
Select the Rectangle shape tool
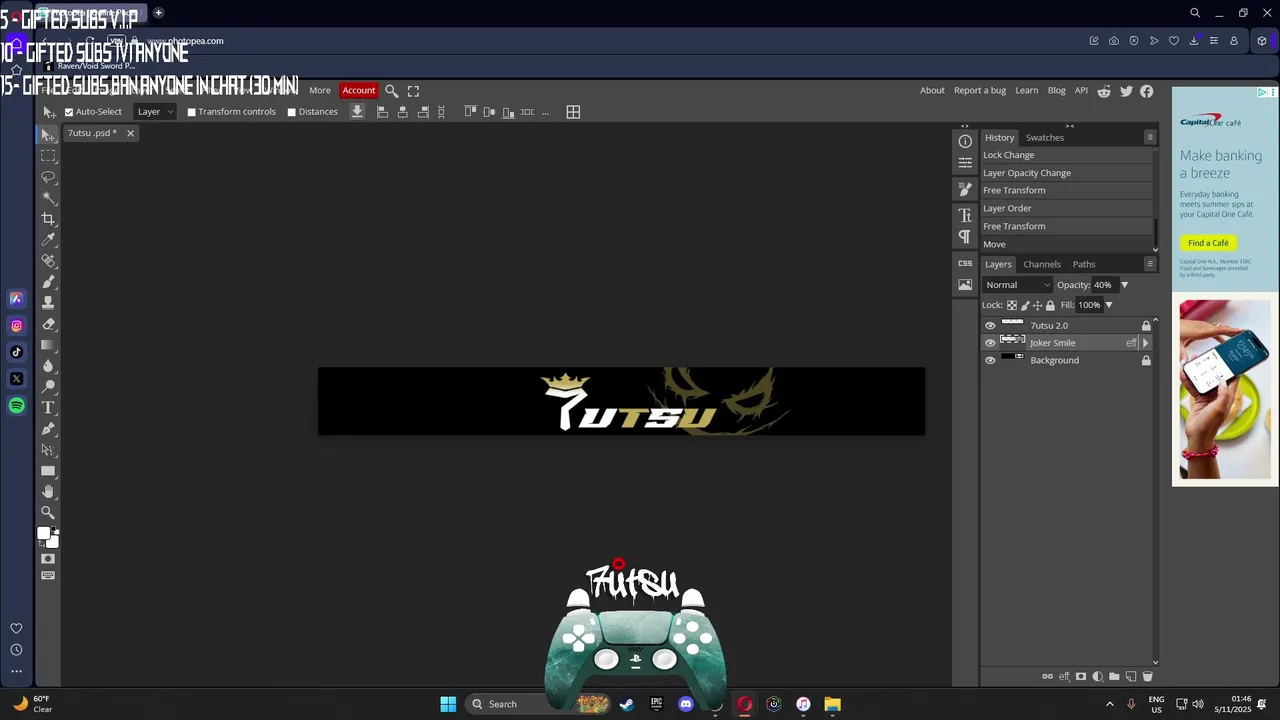point(48,471)
